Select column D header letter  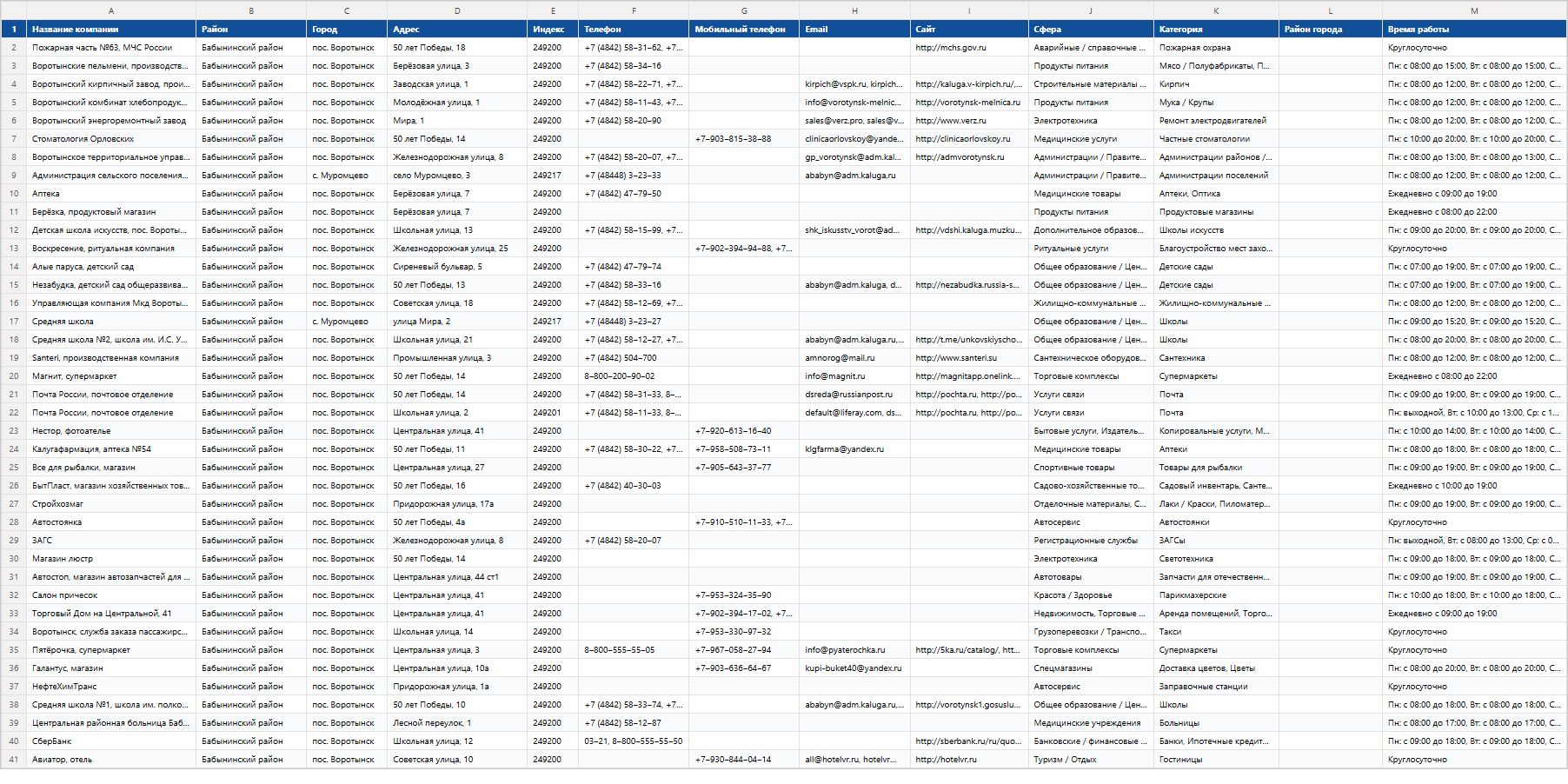457,10
